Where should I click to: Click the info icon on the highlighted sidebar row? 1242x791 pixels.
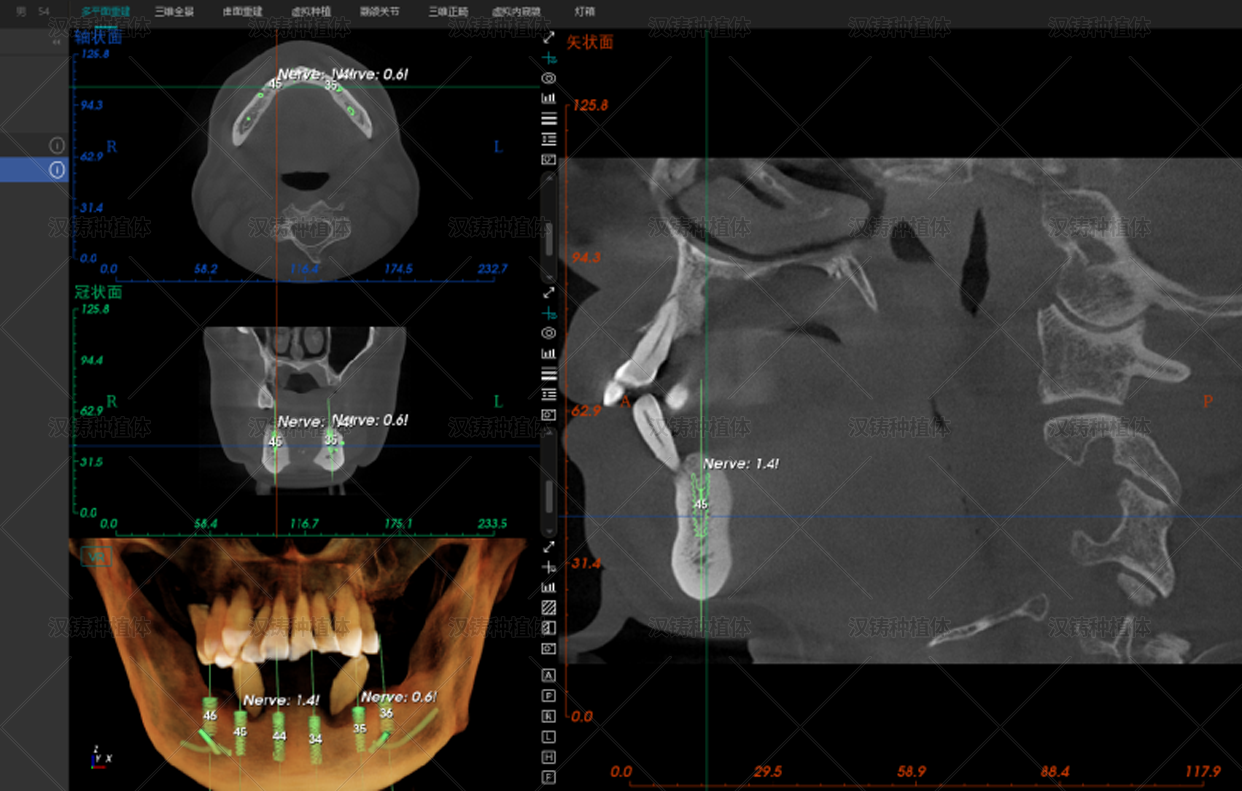57,170
